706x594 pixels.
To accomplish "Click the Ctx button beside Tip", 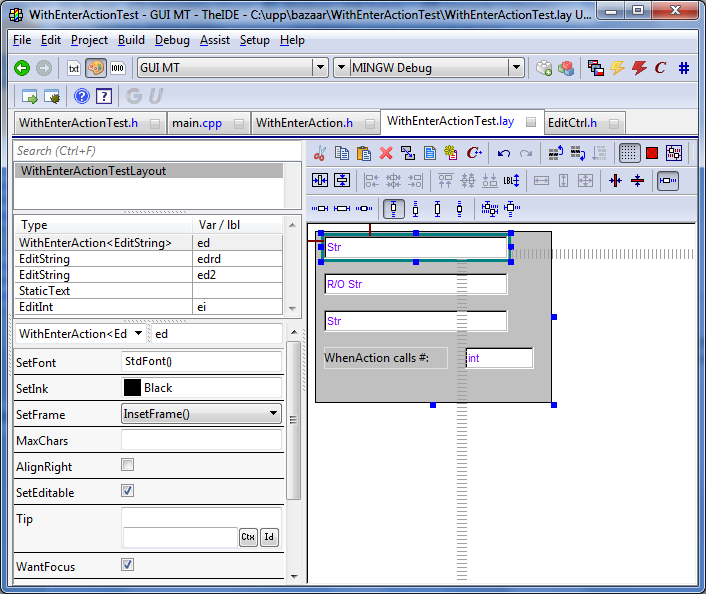I will 248,538.
